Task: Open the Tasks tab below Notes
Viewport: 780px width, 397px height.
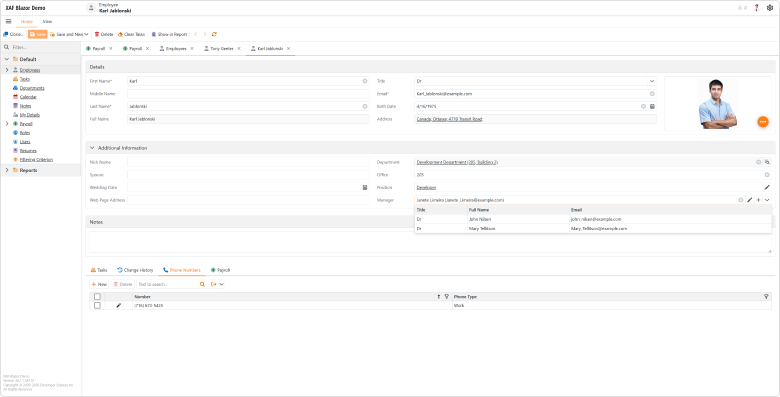Action: coord(98,270)
